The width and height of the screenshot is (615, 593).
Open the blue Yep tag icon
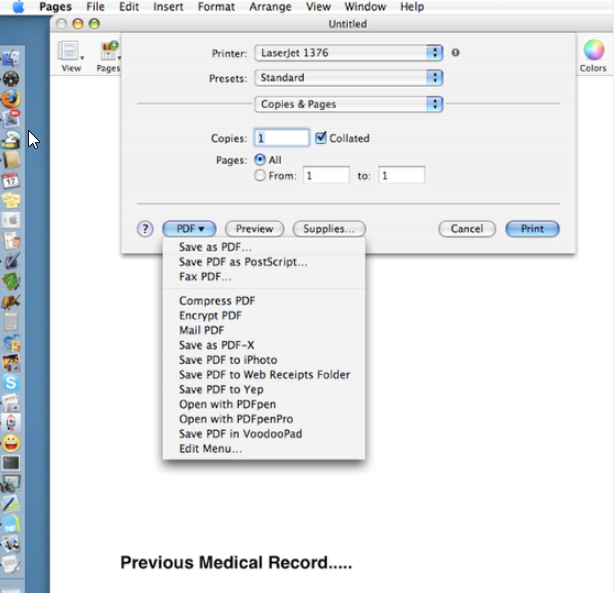(x=11, y=524)
